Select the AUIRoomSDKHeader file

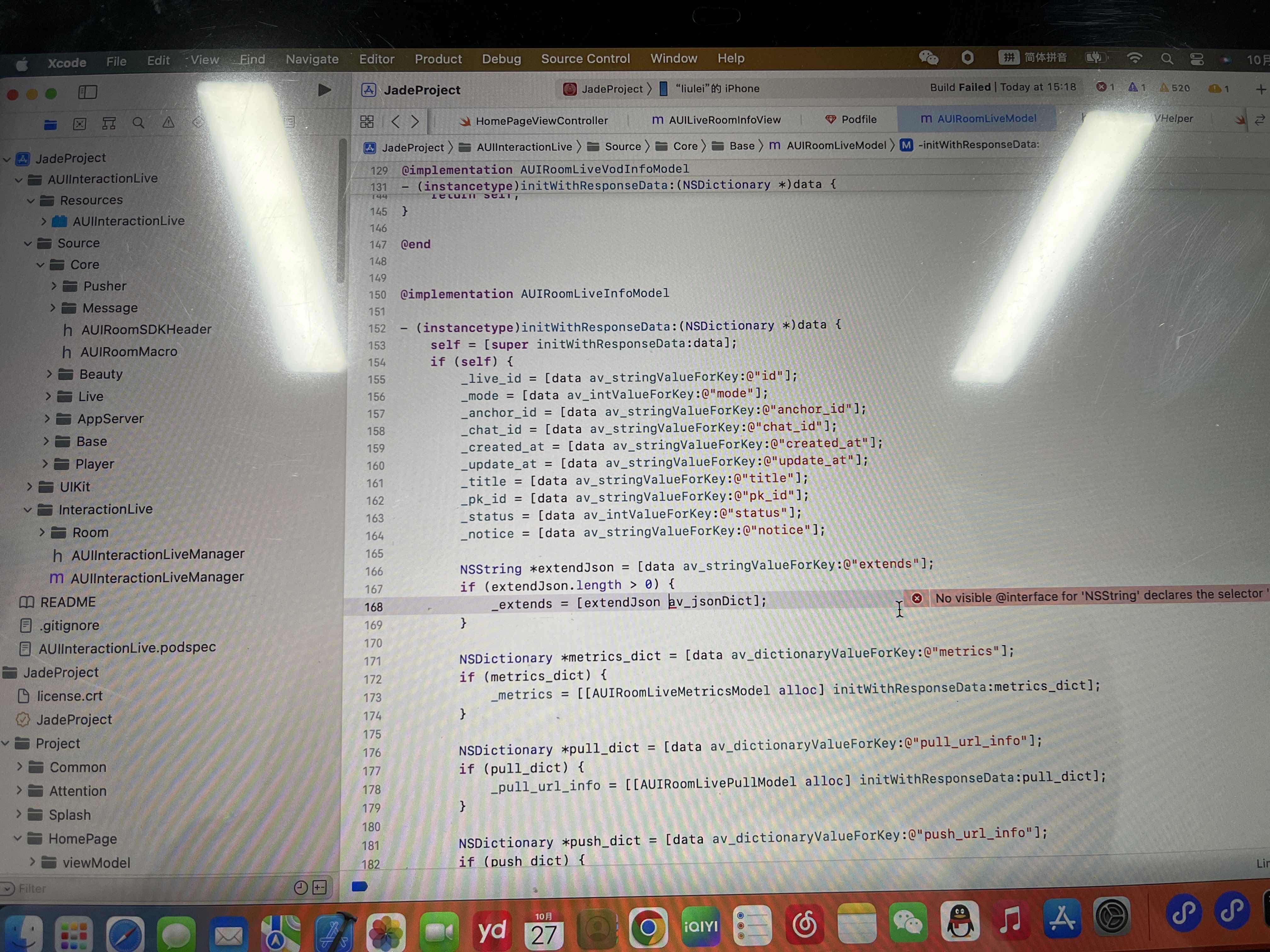(137, 329)
